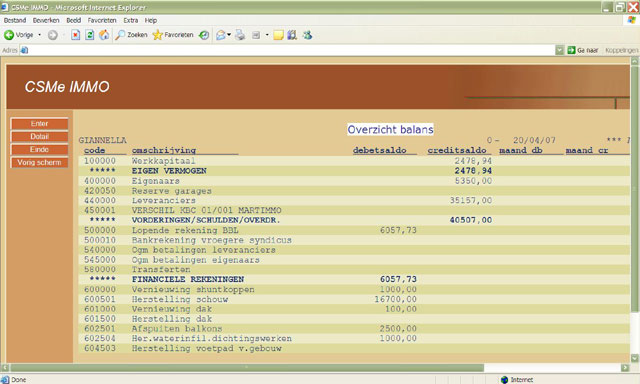The image size is (640, 384).
Task: Print the page with the printer icon
Action: coord(240,35)
